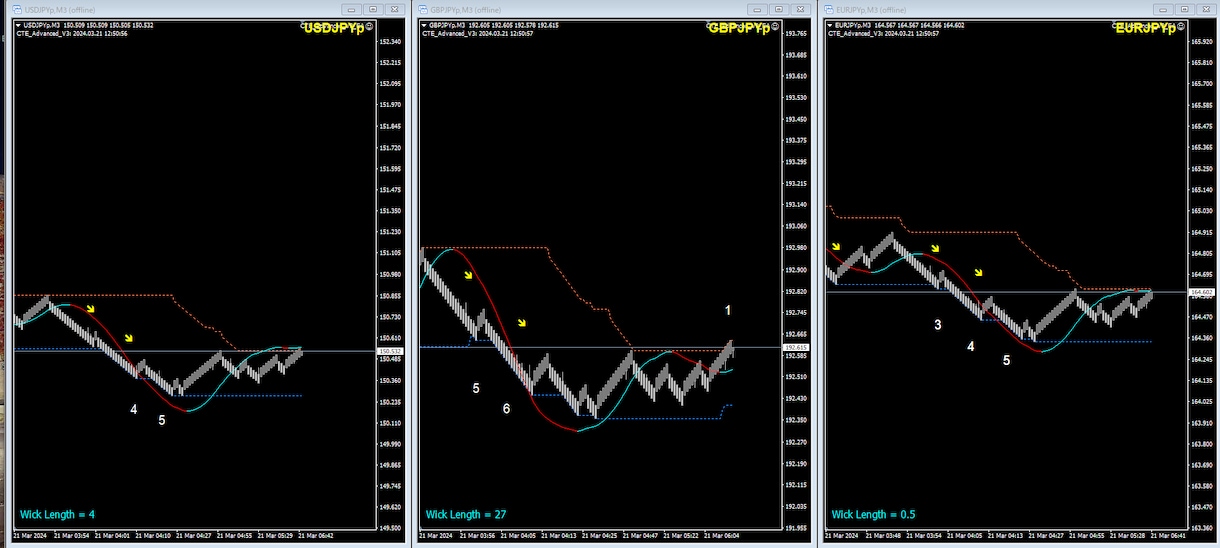Click CTE_Advanced_V3 label in EURJPYp chart
The height and width of the screenshot is (548, 1220).
pos(882,33)
